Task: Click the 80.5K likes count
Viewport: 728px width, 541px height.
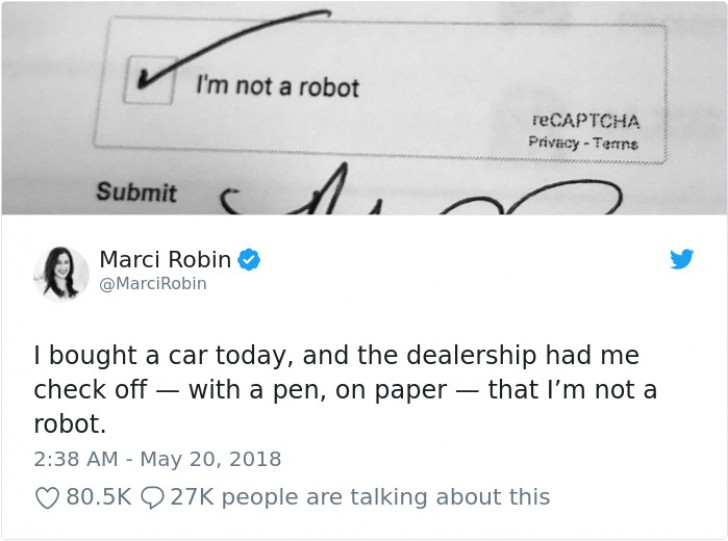Action: tap(99, 497)
